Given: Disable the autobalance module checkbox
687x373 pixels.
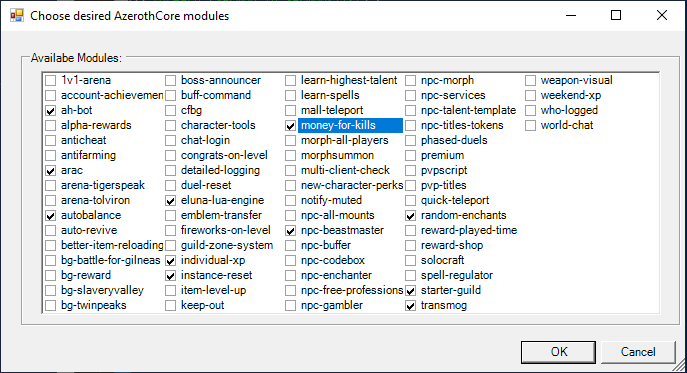Looking at the screenshot, I should (x=51, y=216).
